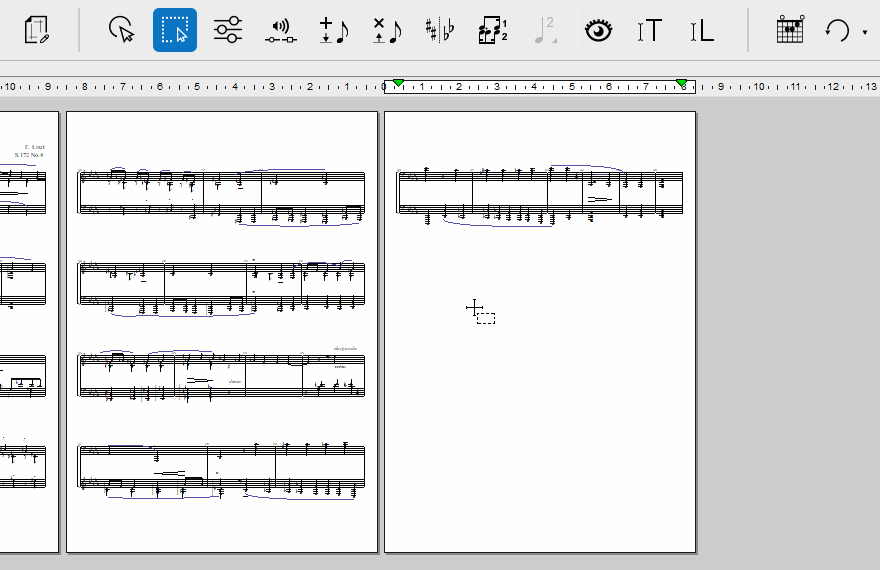
Task: Open the sliders settings tool
Action: click(x=228, y=30)
